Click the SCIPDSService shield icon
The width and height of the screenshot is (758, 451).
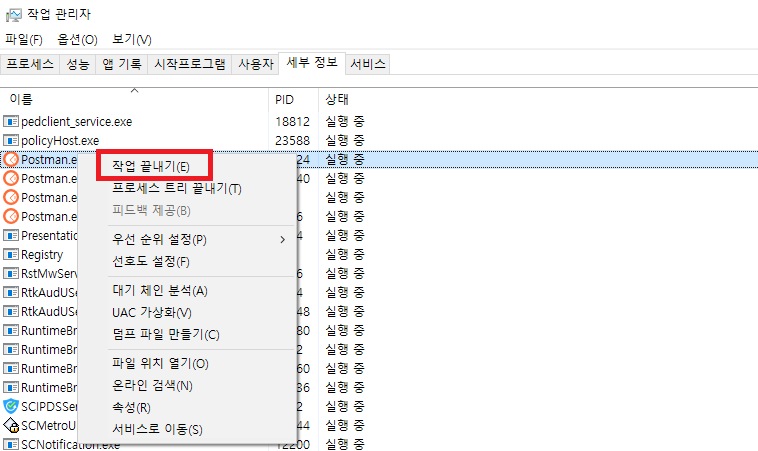click(x=11, y=406)
